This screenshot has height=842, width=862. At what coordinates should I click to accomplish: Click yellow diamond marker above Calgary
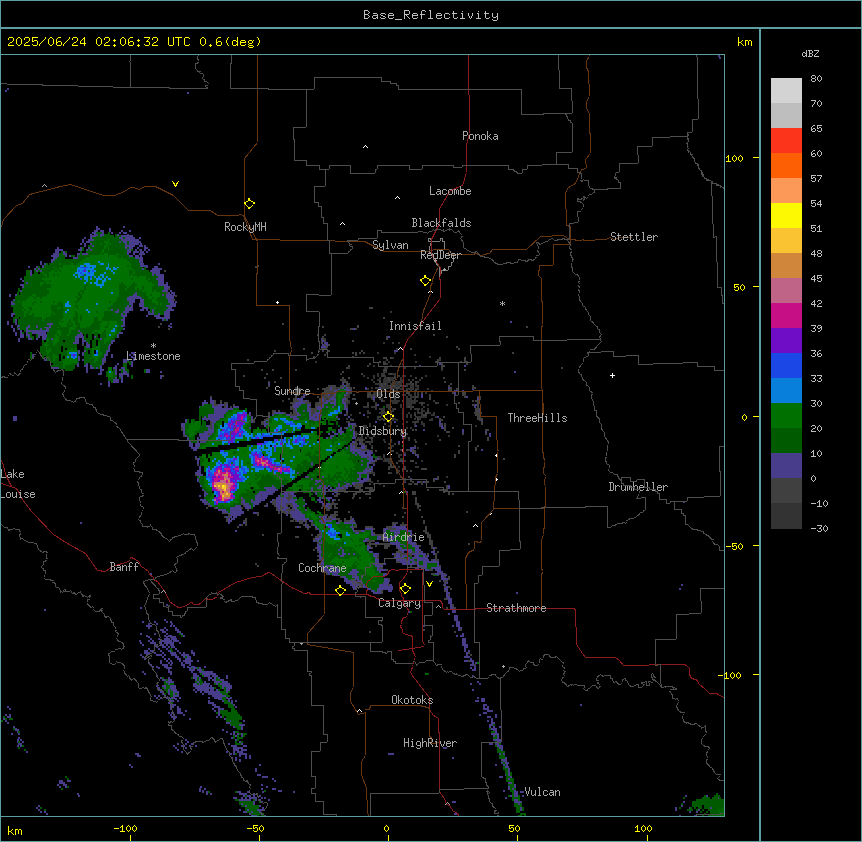pos(405,589)
